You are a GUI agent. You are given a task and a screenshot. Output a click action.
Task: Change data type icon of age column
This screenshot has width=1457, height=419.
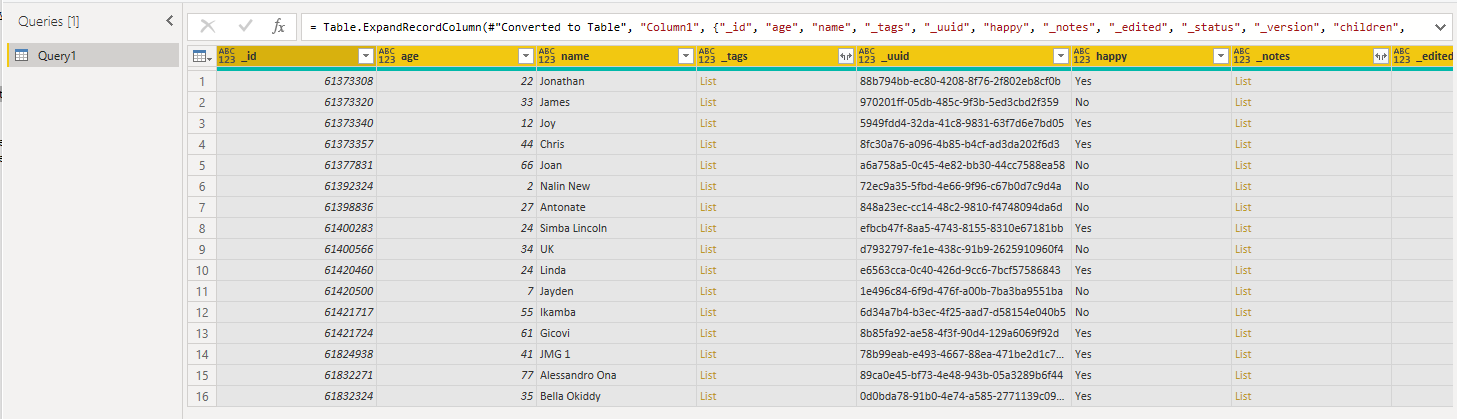point(387,57)
